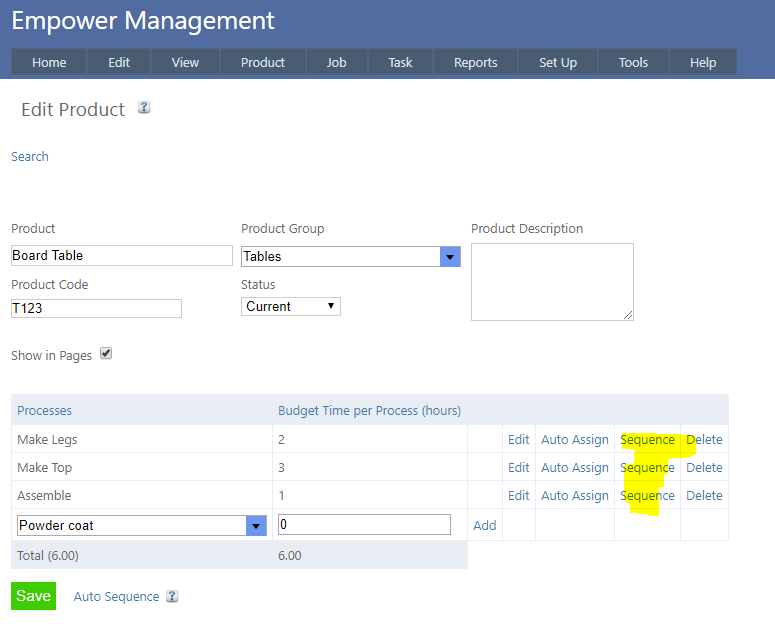Open the Product Group dropdown

tap(450, 257)
